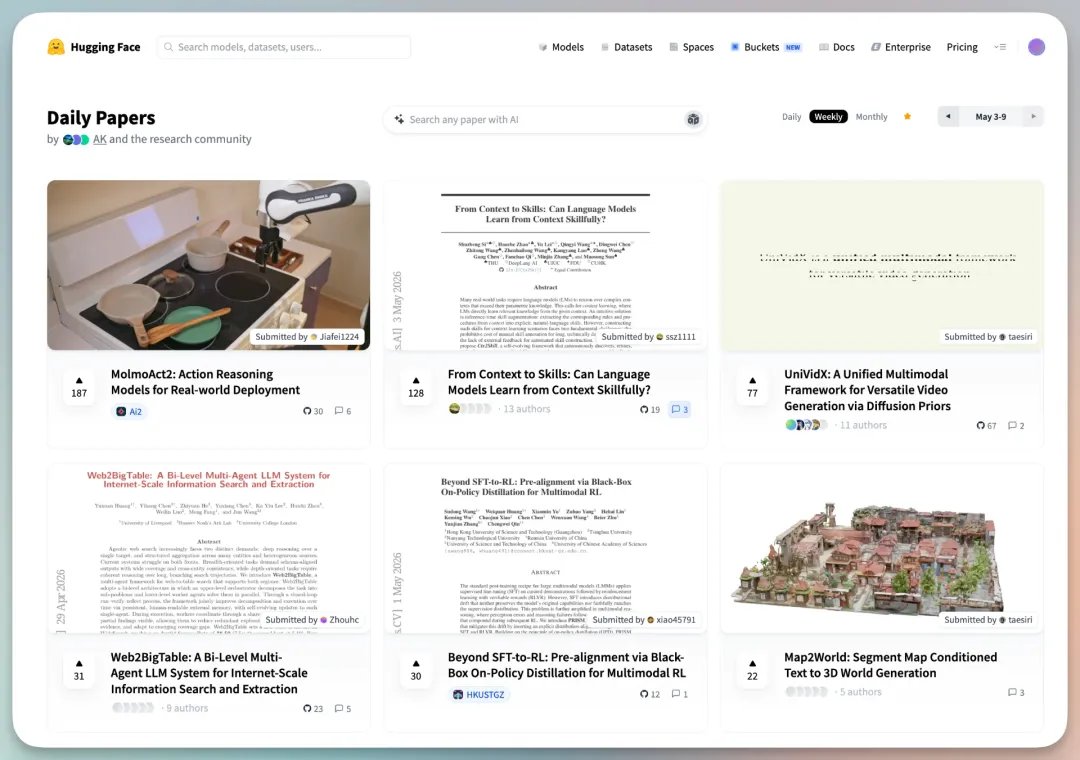Click the search models input field
The width and height of the screenshot is (1080, 760).
[284, 47]
